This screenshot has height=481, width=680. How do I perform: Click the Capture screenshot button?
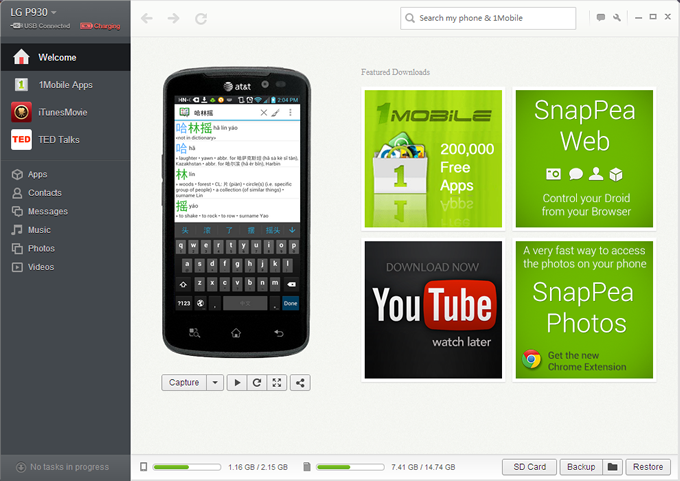(184, 383)
